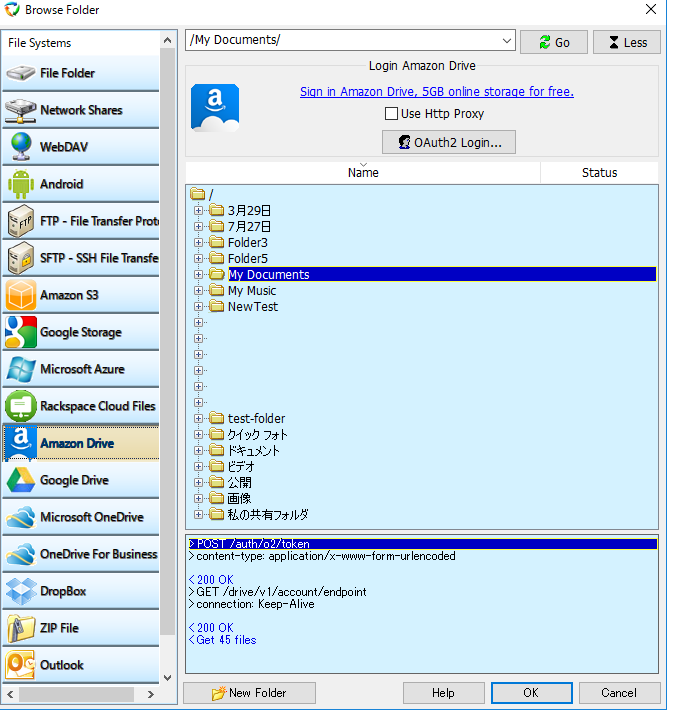Viewport: 677px width, 726px height.
Task: Click the large Amazon Drive logo
Action: click(x=215, y=107)
